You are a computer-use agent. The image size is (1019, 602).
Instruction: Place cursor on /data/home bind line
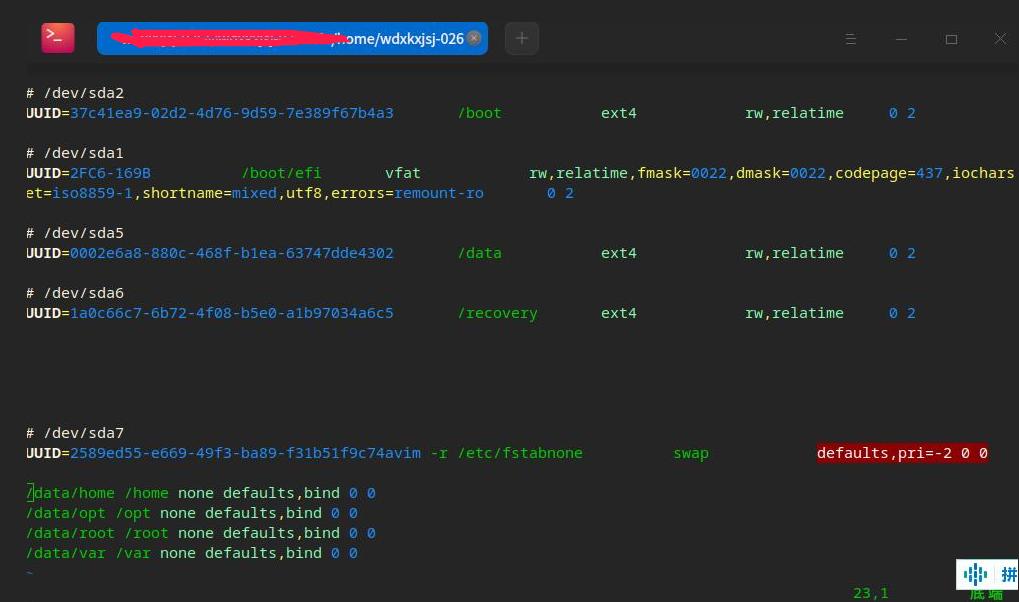click(200, 493)
